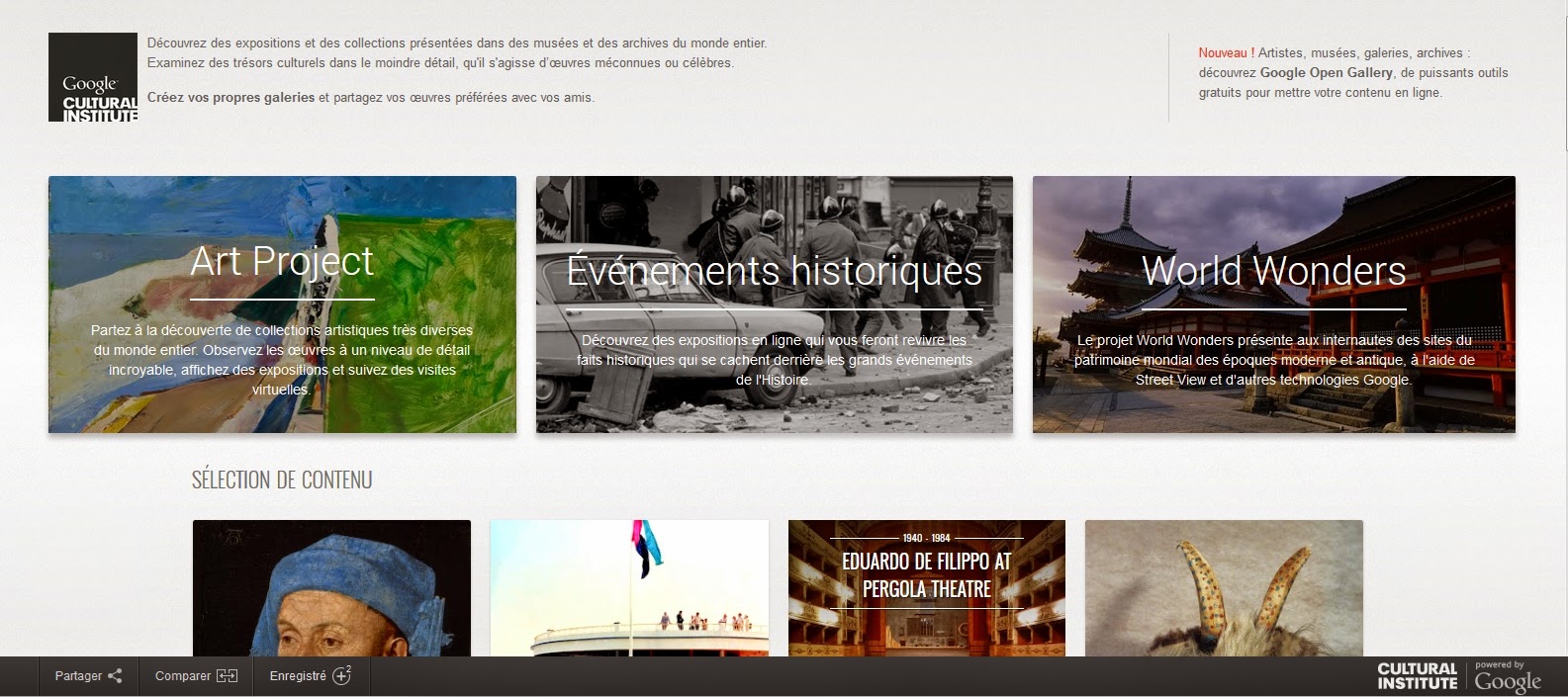1568x697 pixels.
Task: Open the Comparer button in the bottom bar
Action: (196, 676)
